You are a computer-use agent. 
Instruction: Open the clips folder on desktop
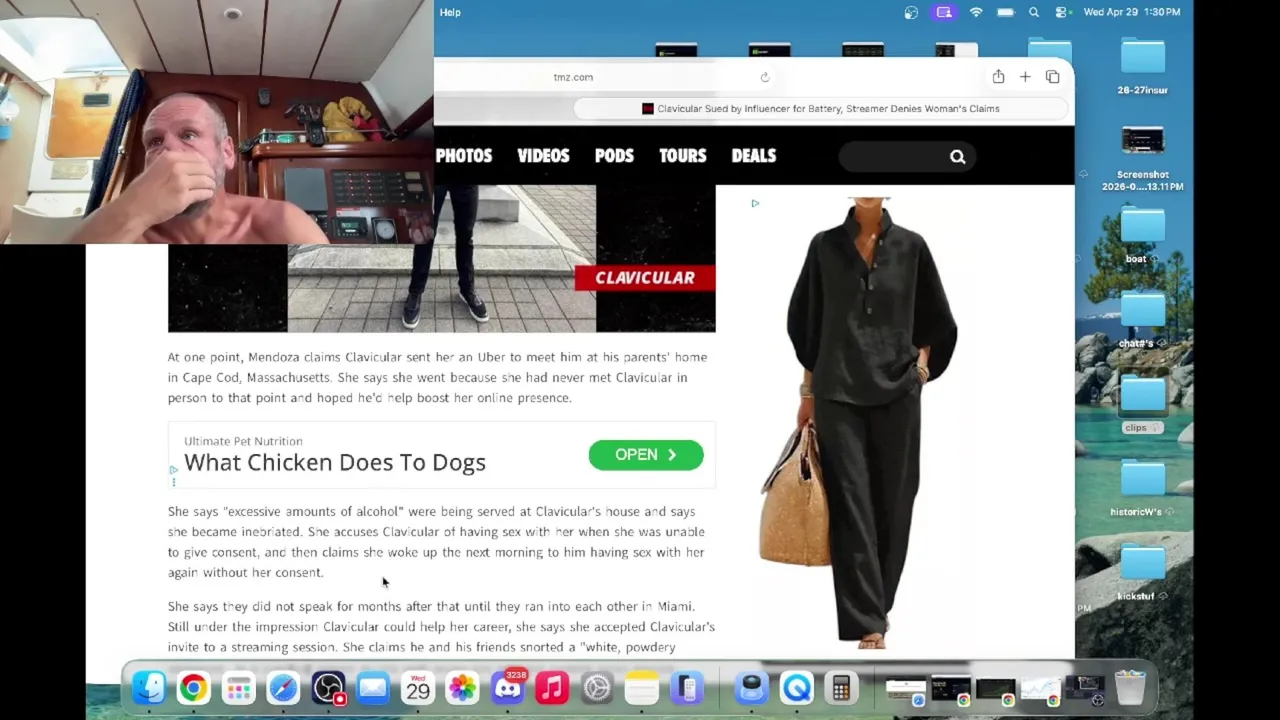1142,404
